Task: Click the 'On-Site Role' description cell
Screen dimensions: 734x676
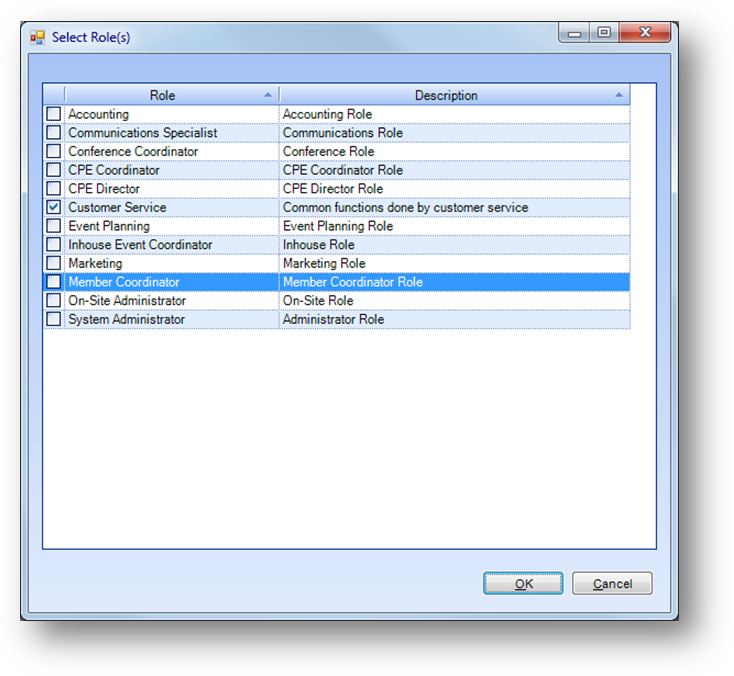Action: pyautogui.click(x=455, y=300)
